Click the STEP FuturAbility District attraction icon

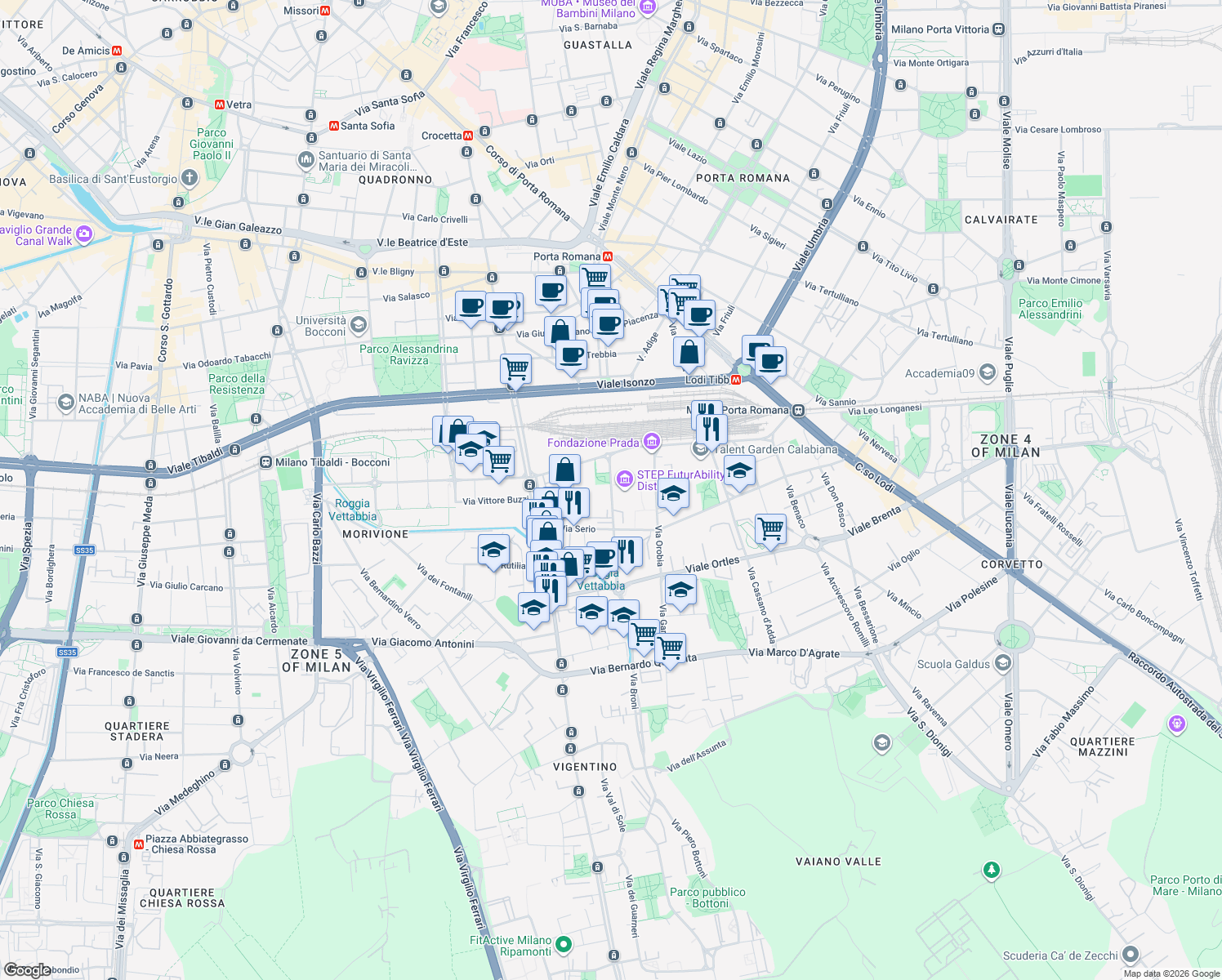click(x=626, y=480)
